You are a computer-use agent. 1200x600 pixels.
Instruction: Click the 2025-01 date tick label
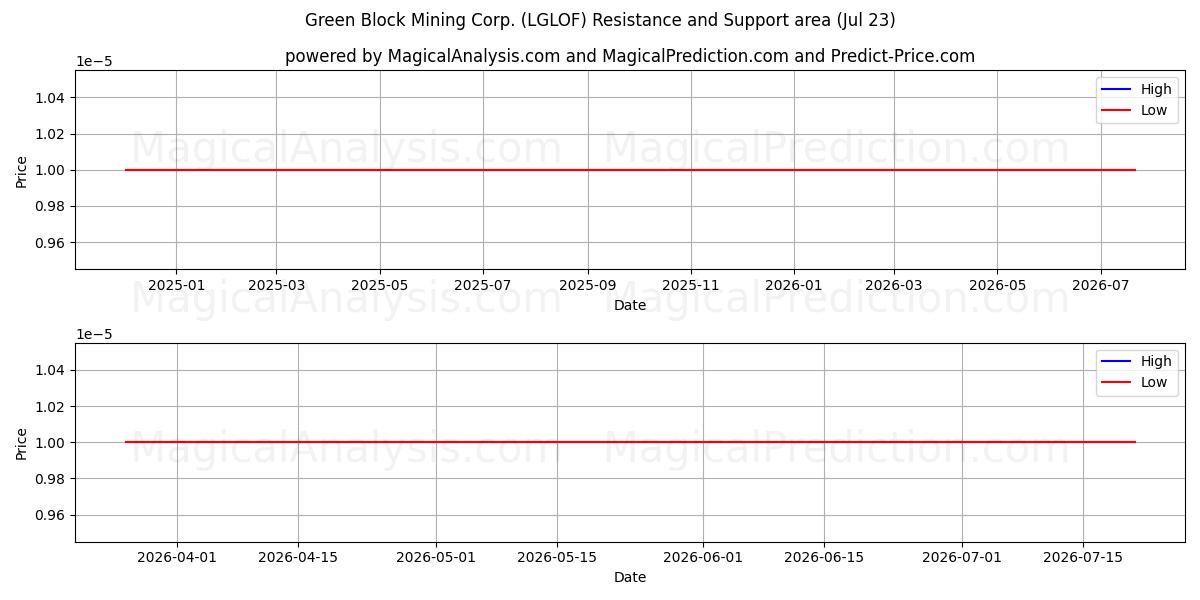pyautogui.click(x=177, y=285)
